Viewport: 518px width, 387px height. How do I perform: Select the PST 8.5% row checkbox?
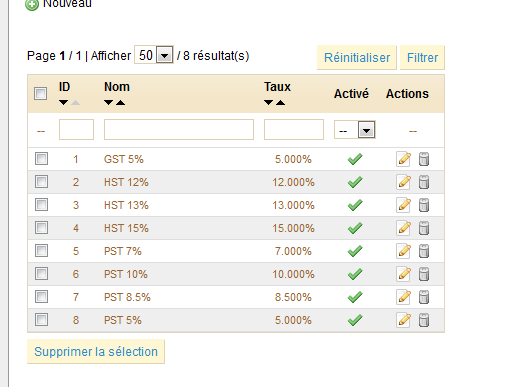tap(41, 297)
